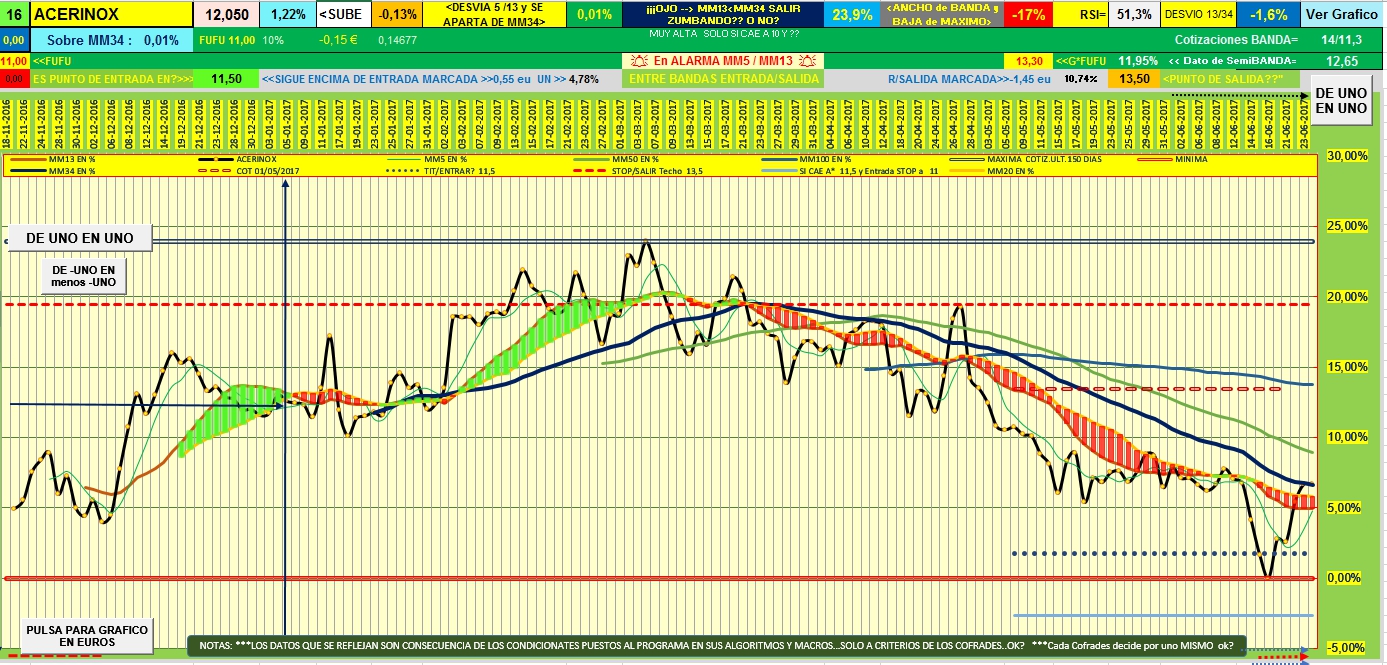
Task: Select the NOTAS disclaimer banner text
Action: 717,646
